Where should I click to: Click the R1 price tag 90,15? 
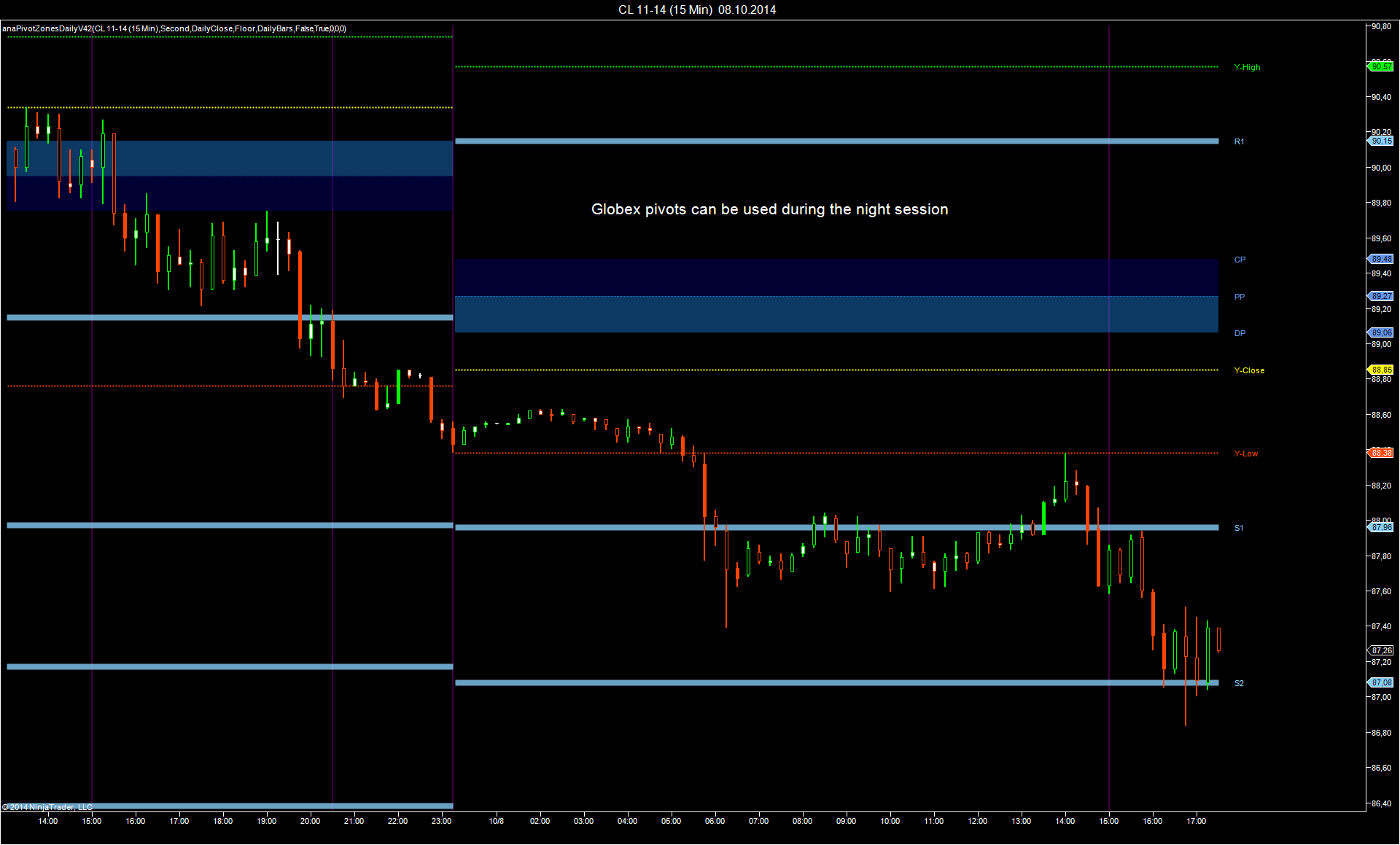pos(1381,141)
